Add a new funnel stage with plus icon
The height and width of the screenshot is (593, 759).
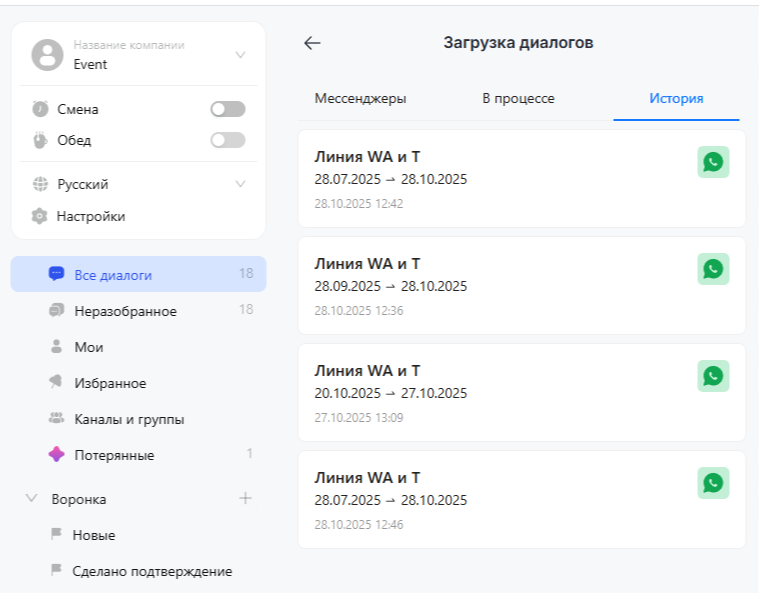tap(245, 498)
